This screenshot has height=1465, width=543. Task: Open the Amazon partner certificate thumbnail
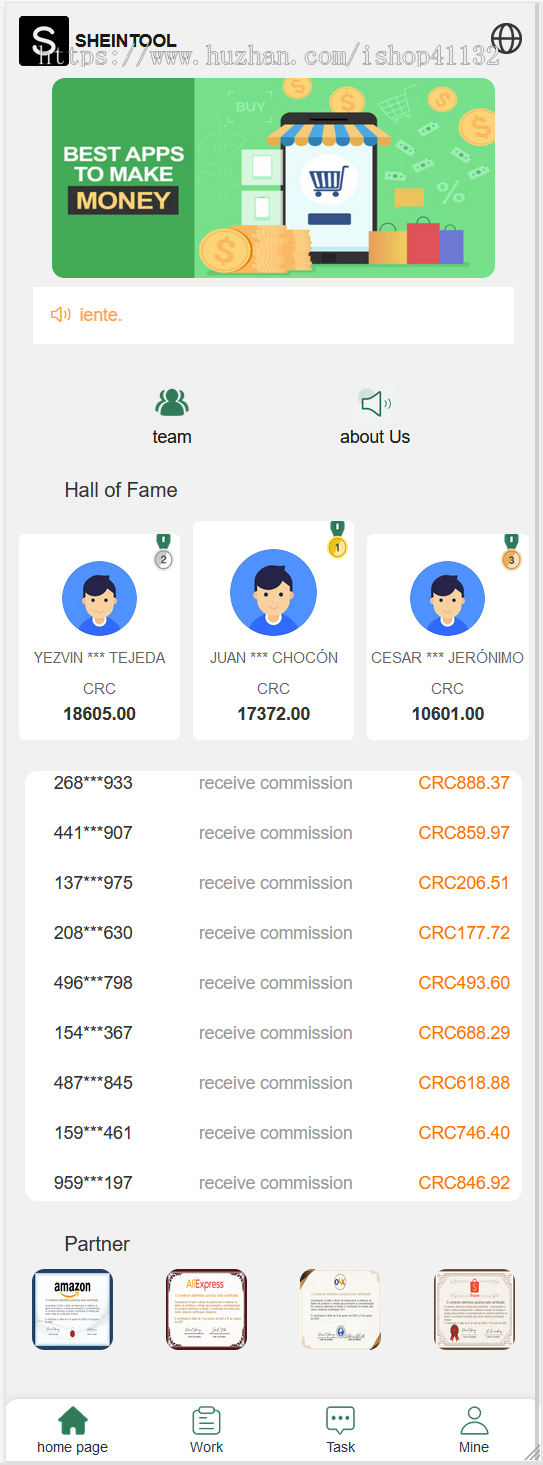coord(72,1309)
